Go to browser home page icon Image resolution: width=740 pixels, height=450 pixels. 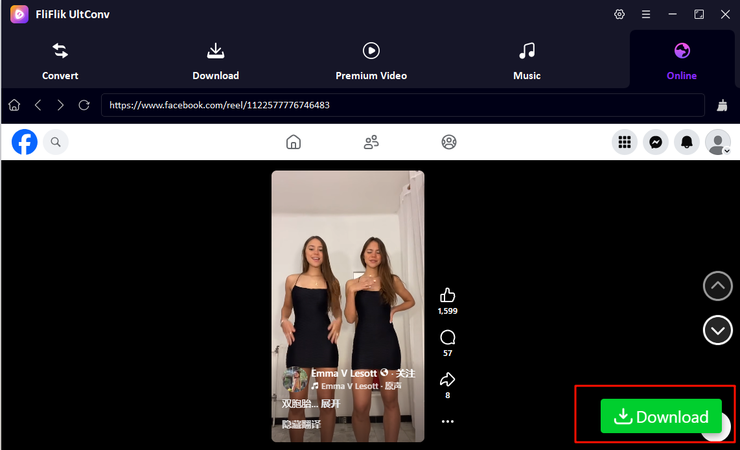point(14,105)
